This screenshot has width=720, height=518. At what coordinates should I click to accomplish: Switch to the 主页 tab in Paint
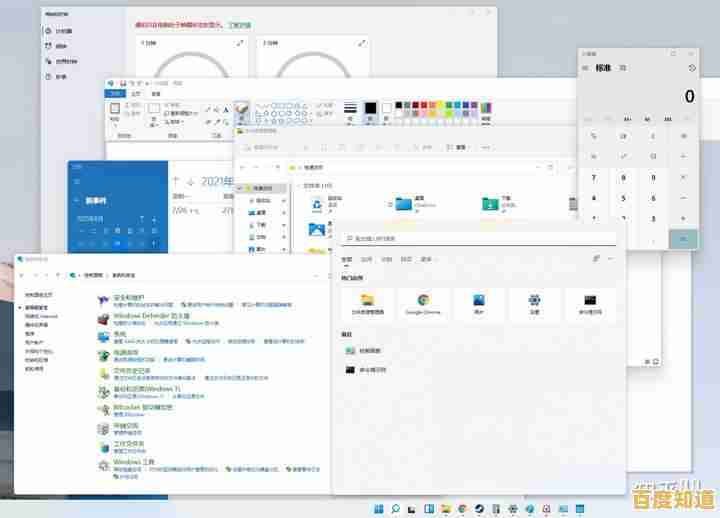pos(136,94)
